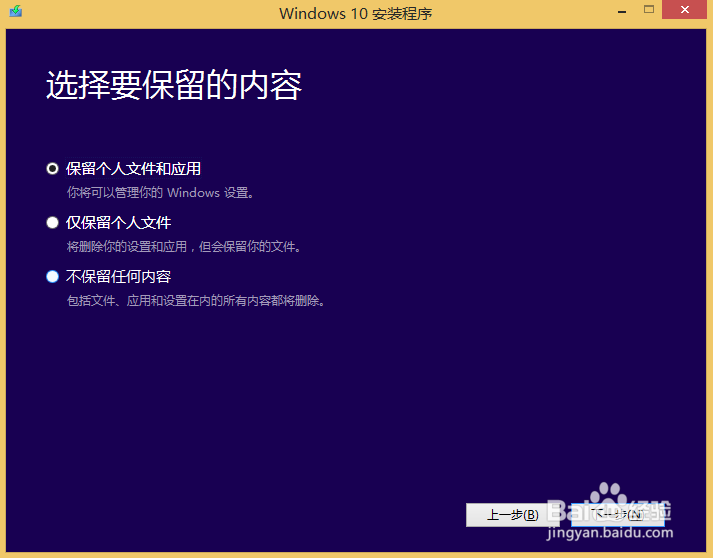Click the window title Windows 10 安装程序

click(356, 14)
